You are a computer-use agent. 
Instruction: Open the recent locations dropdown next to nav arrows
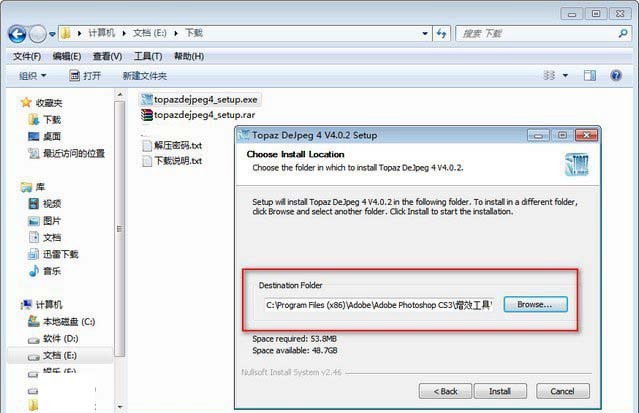[x=52, y=34]
